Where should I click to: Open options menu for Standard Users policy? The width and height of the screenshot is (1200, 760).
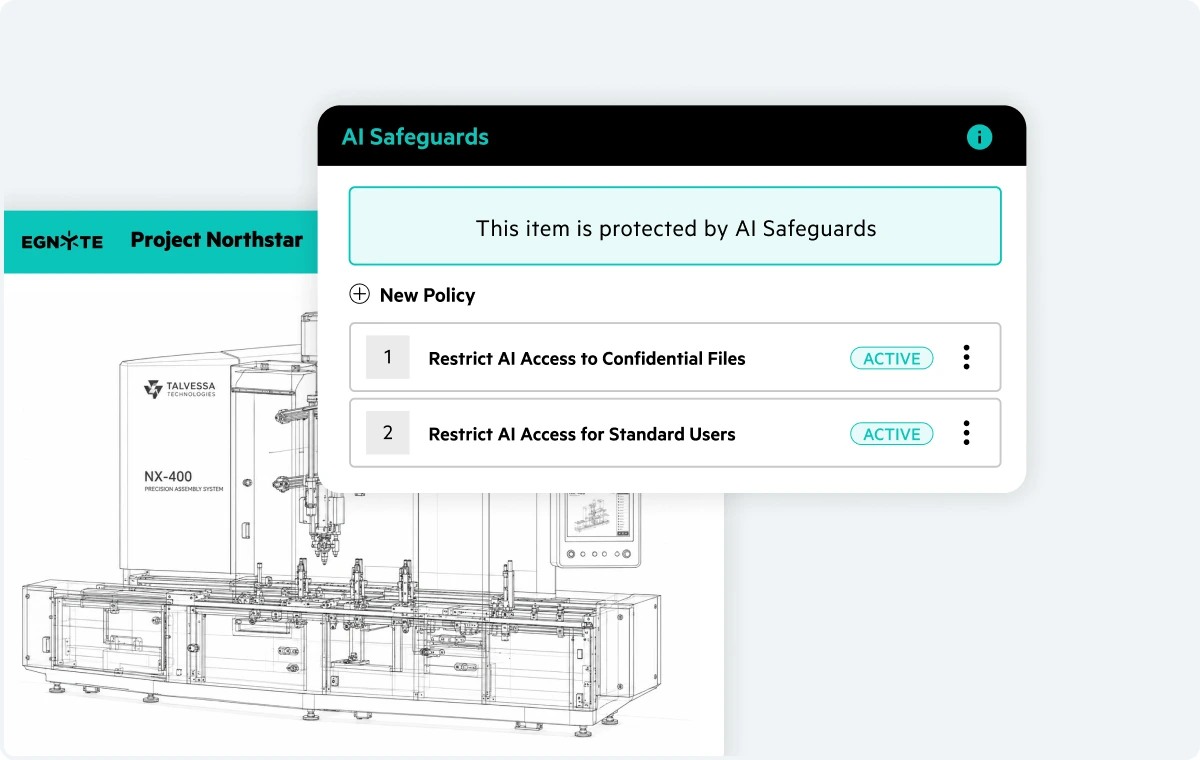[966, 433]
